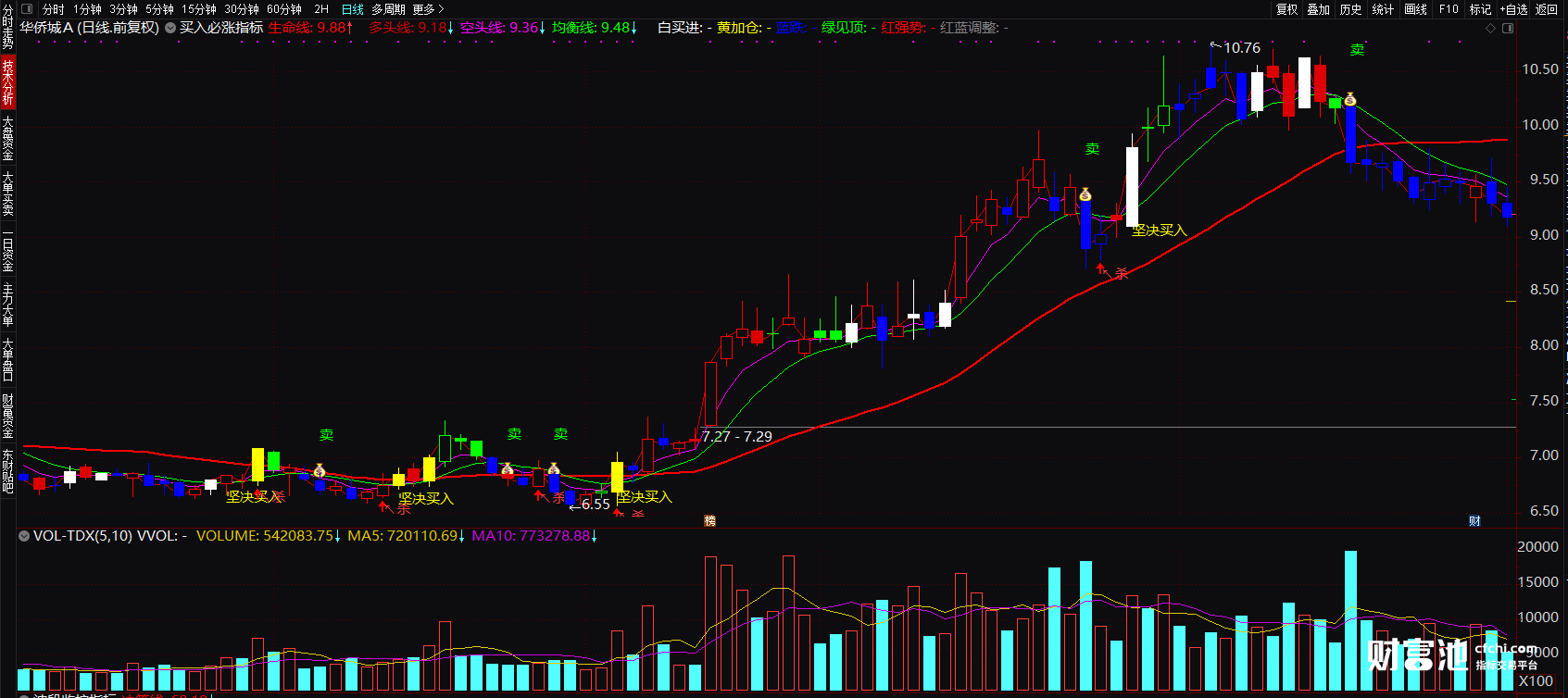
Task: Open indicator dropdown beside 买入必涨指标
Action: click(x=170, y=28)
